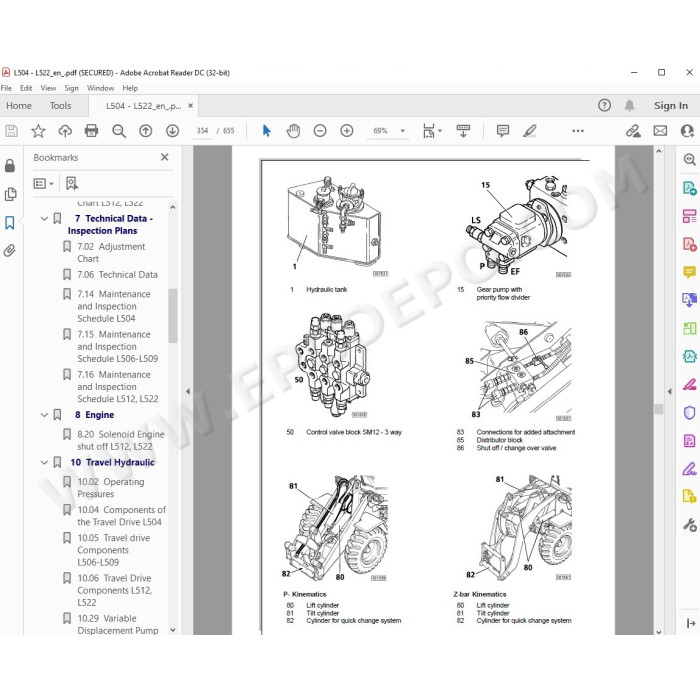The height and width of the screenshot is (700, 700).
Task: Open more tools ellipsis menu
Action: click(578, 131)
